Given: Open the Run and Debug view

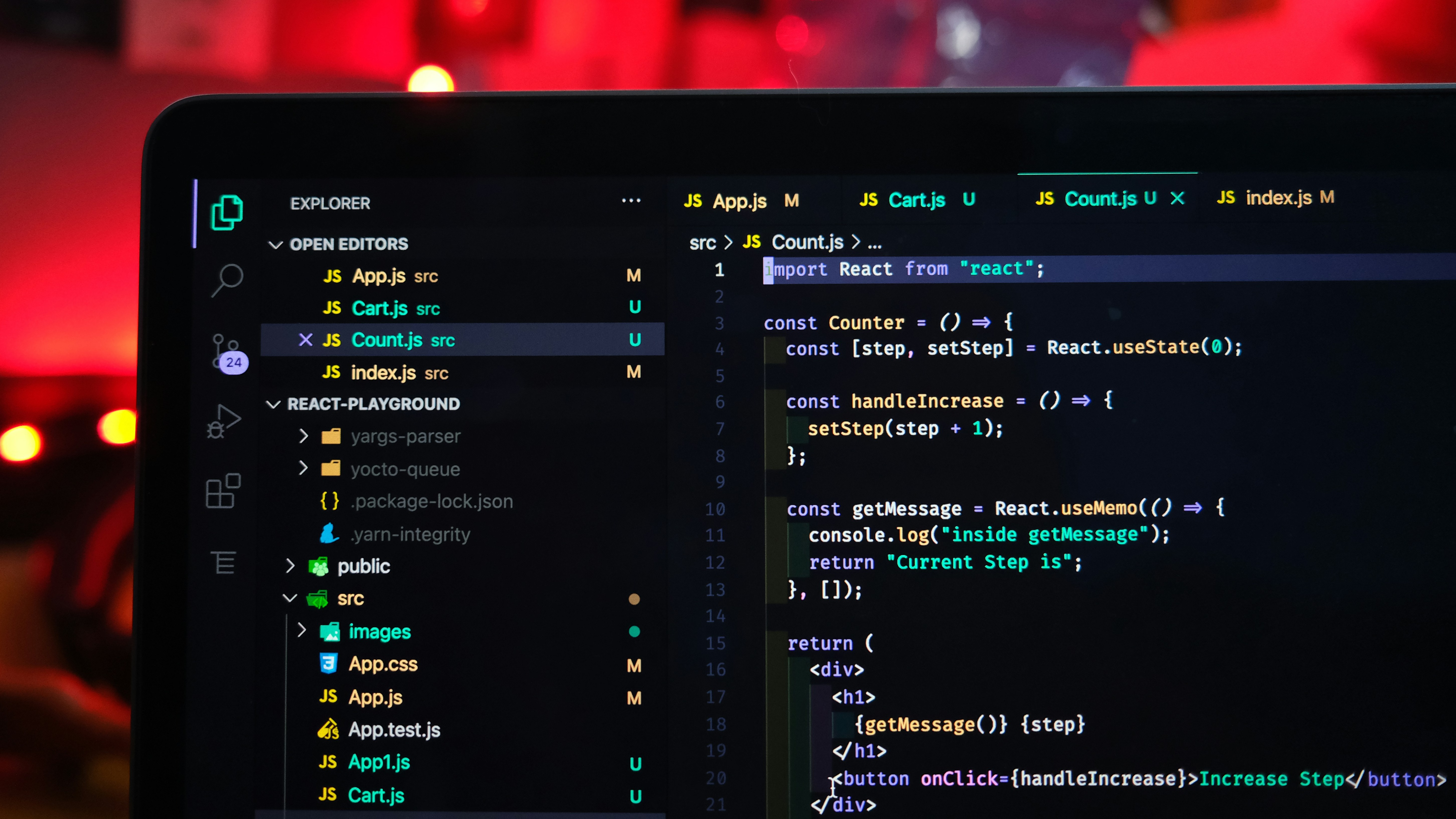Looking at the screenshot, I should click(224, 422).
